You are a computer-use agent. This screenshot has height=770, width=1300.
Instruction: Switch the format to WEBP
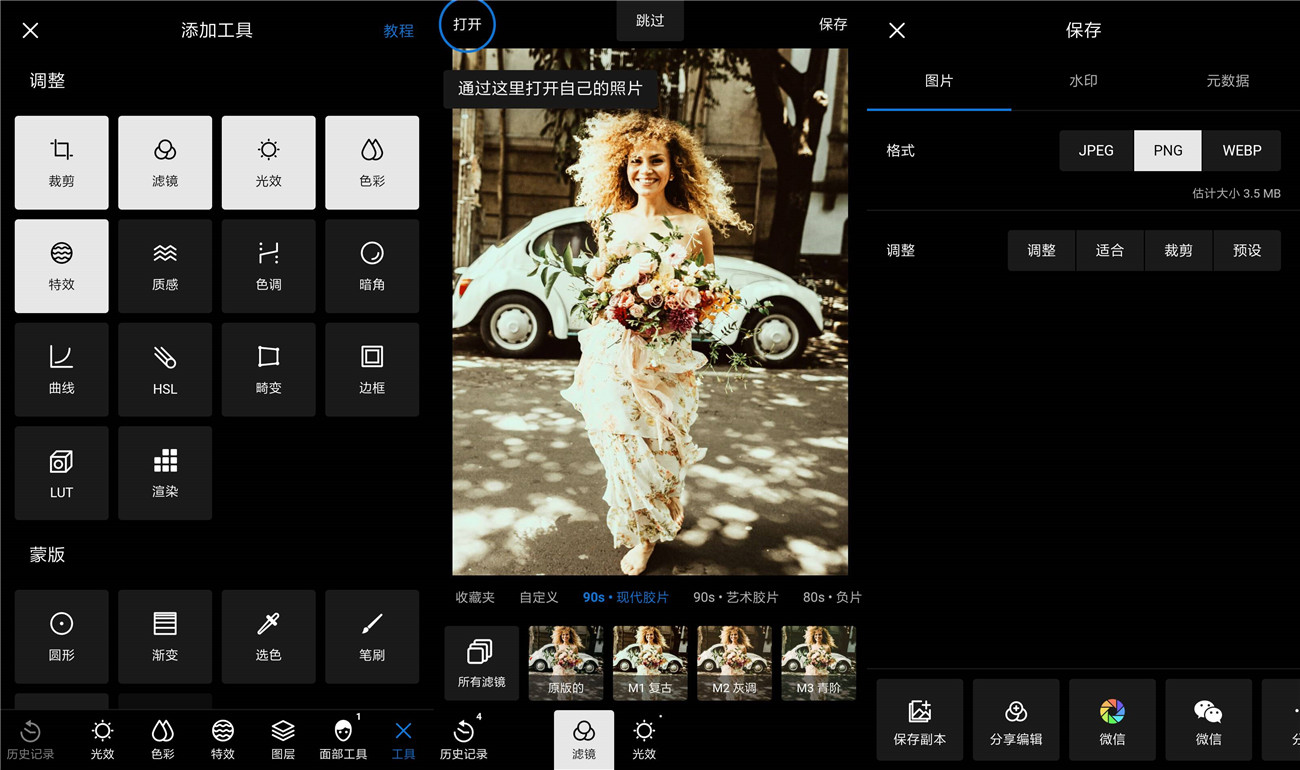(x=1241, y=150)
